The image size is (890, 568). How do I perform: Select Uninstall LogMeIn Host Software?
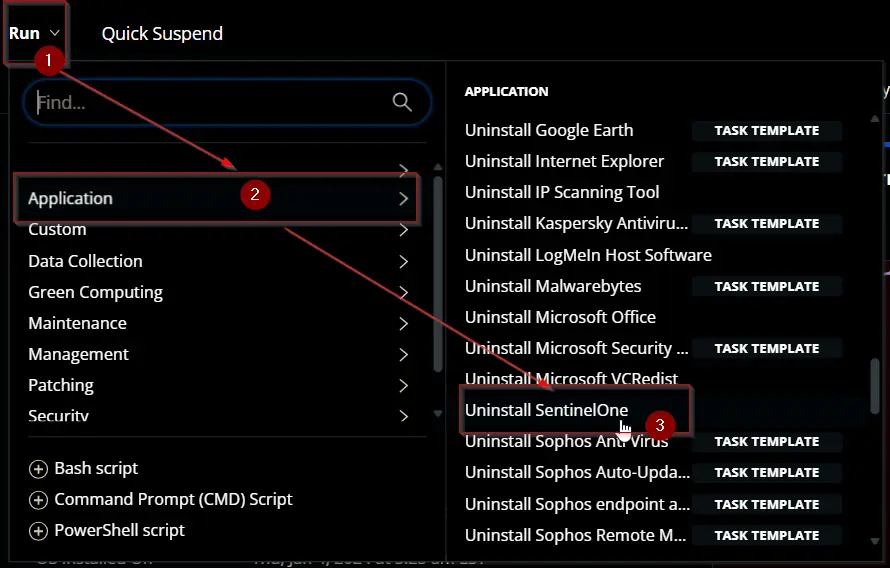[588, 255]
